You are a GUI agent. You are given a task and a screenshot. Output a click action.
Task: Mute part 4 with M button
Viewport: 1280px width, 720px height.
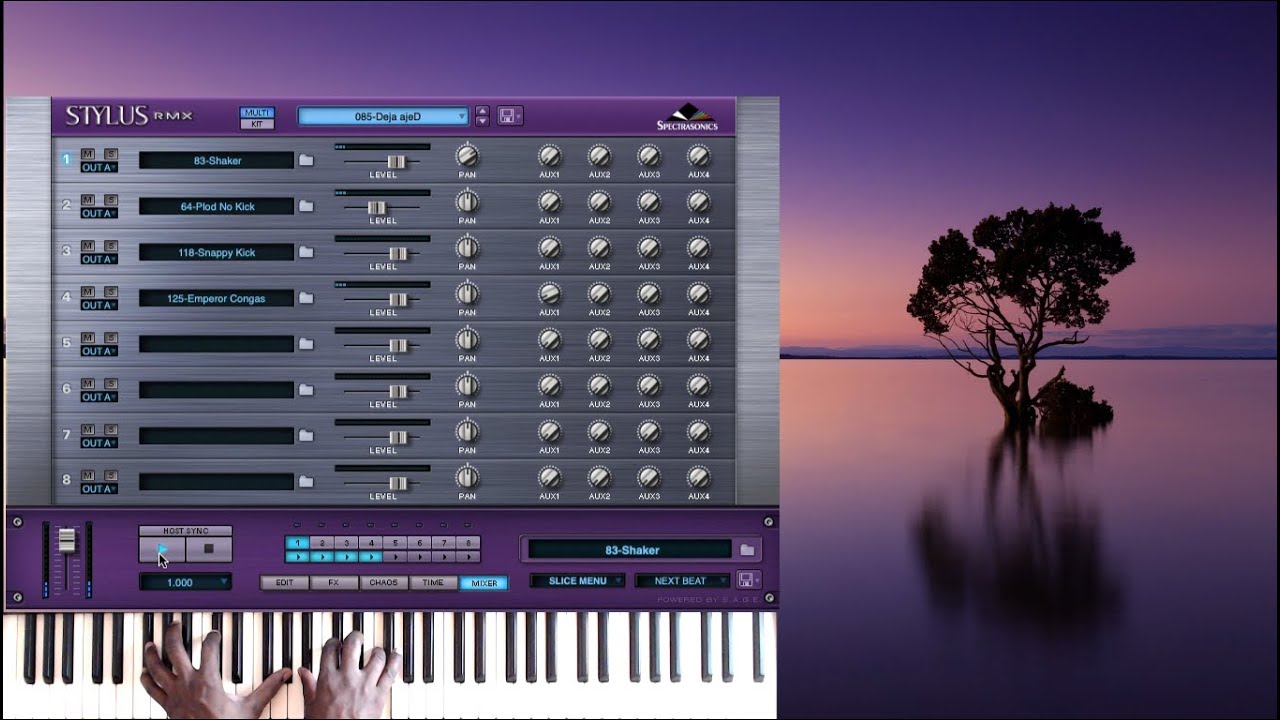(88, 291)
